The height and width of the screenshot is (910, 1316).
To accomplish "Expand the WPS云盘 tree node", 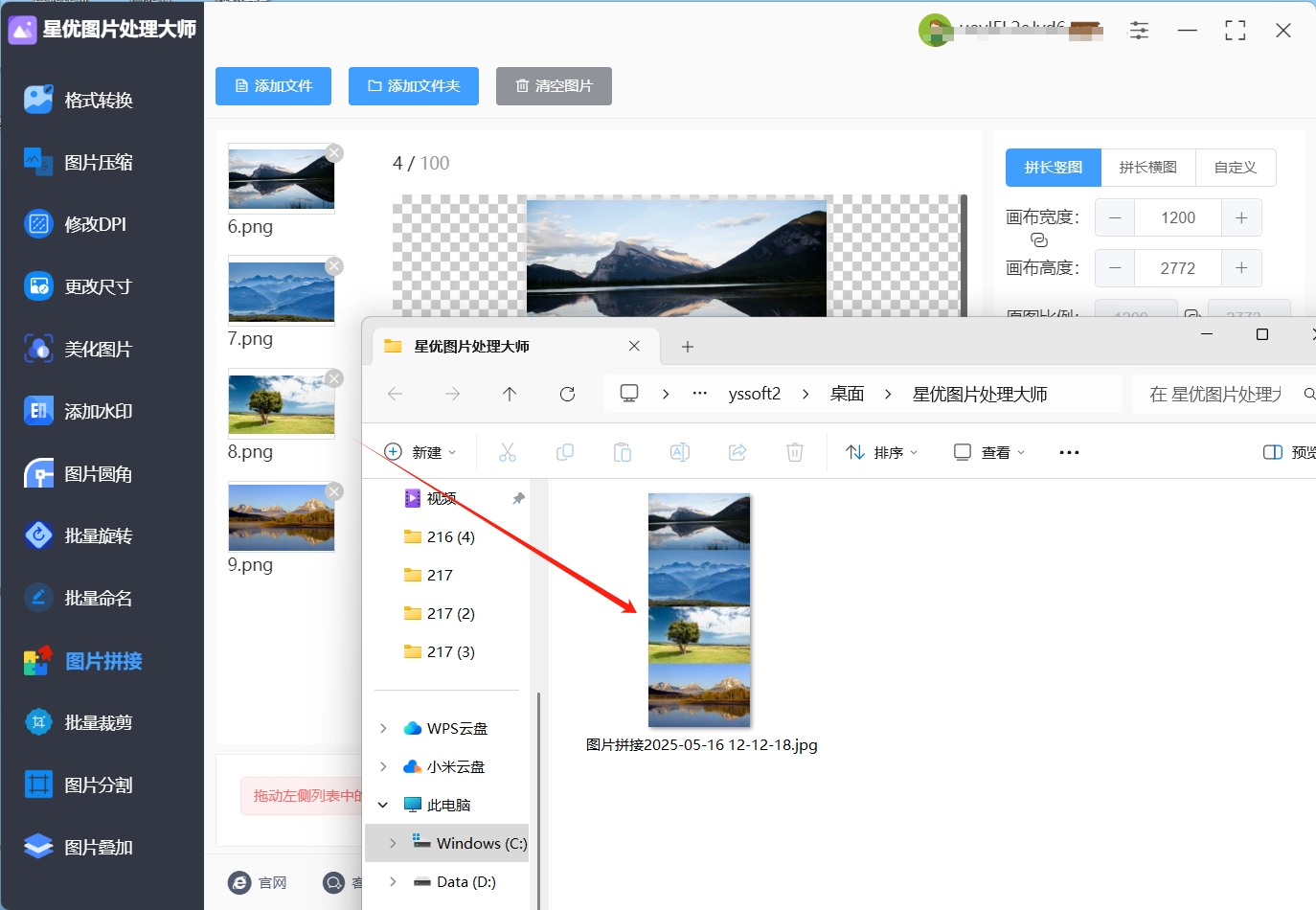I will pyautogui.click(x=383, y=728).
